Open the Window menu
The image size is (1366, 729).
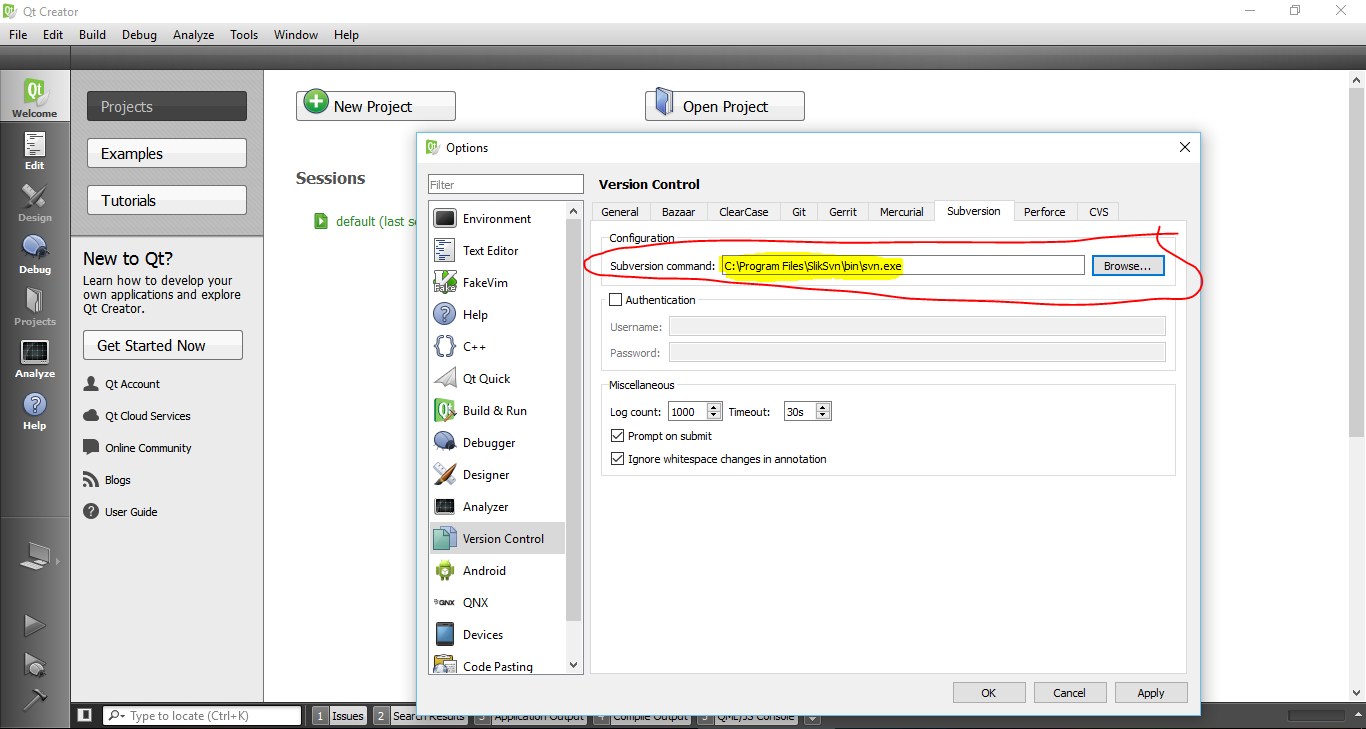click(296, 34)
